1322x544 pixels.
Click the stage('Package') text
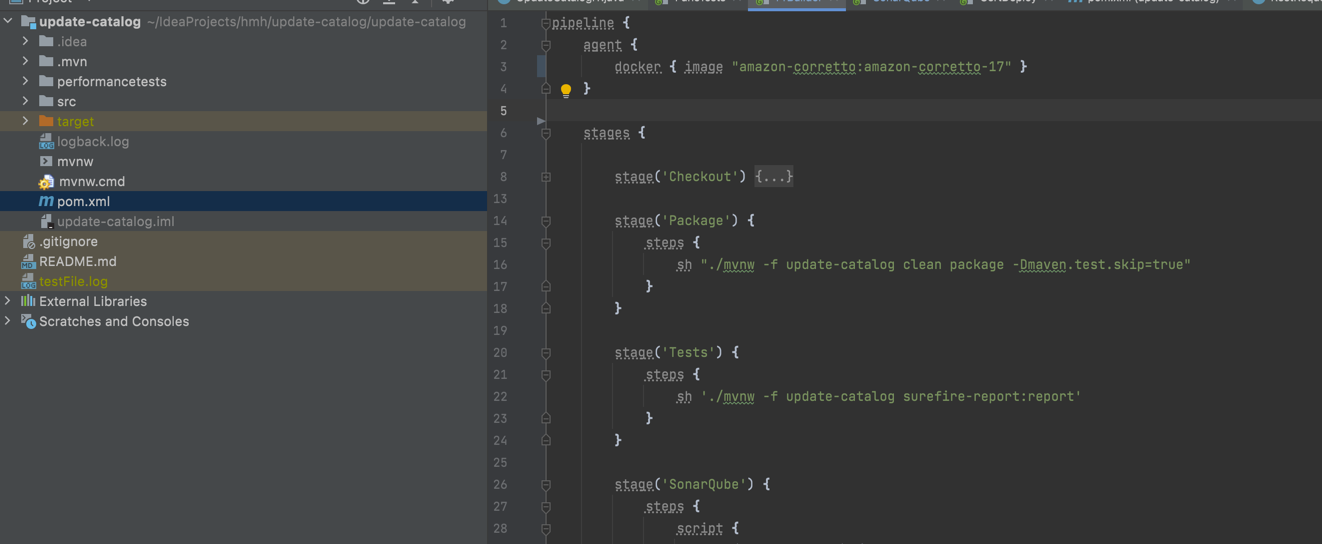[678, 221]
